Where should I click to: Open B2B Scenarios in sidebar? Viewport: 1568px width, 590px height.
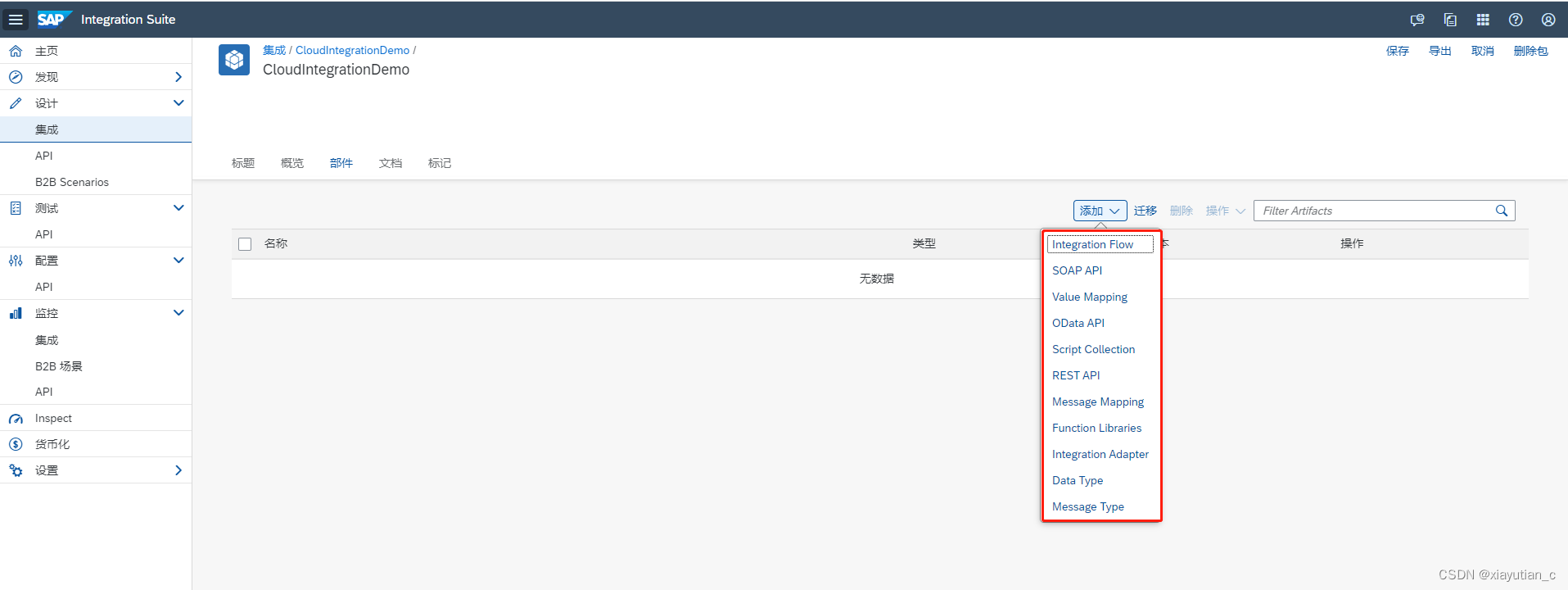[96, 182]
